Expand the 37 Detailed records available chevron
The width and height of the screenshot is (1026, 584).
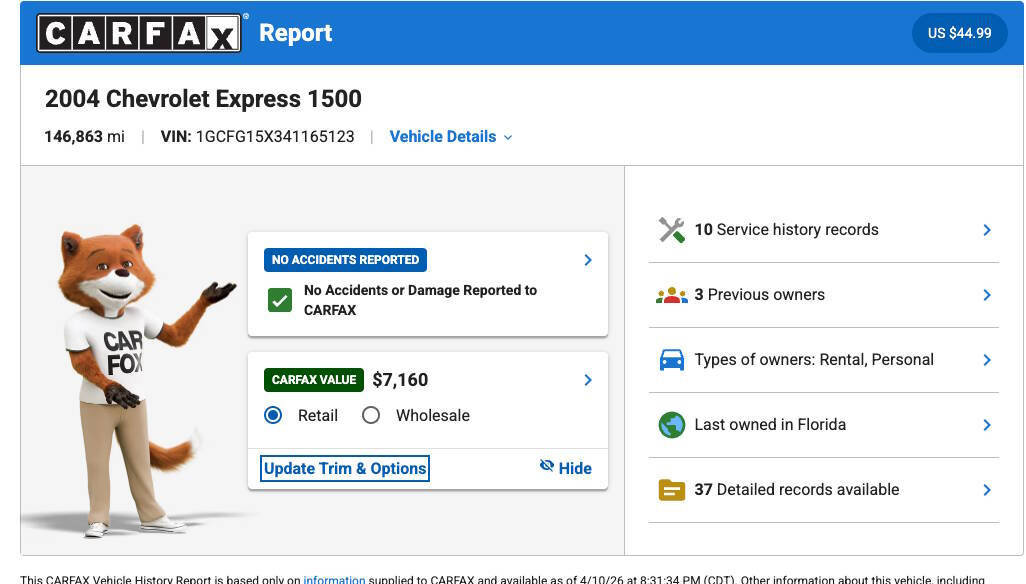pos(987,490)
